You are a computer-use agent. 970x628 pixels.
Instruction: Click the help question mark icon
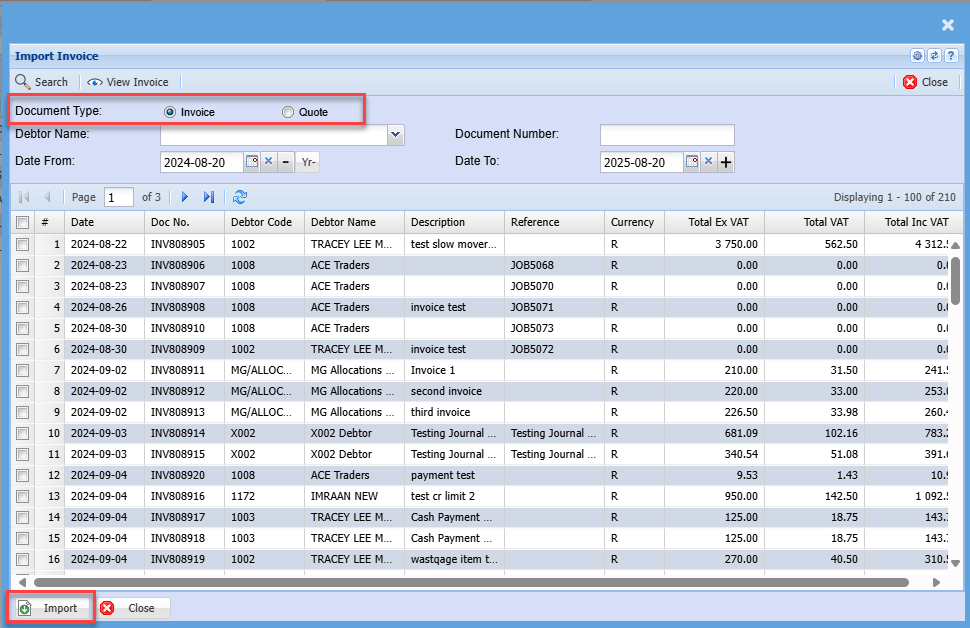[951, 56]
